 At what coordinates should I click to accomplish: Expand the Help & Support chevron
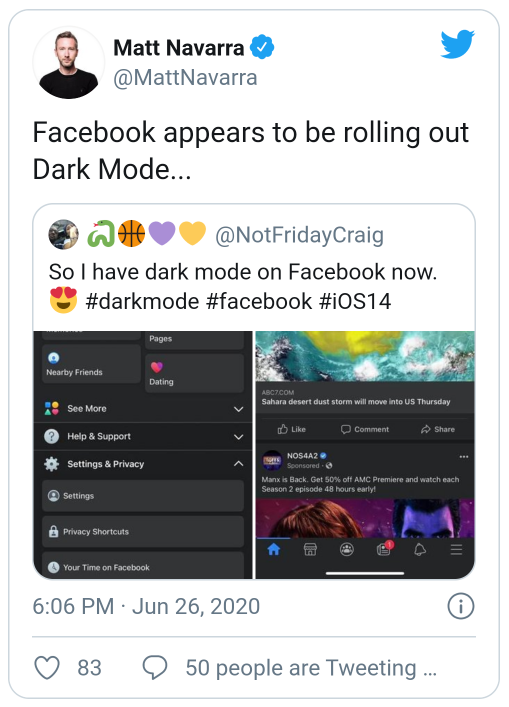[x=238, y=437]
